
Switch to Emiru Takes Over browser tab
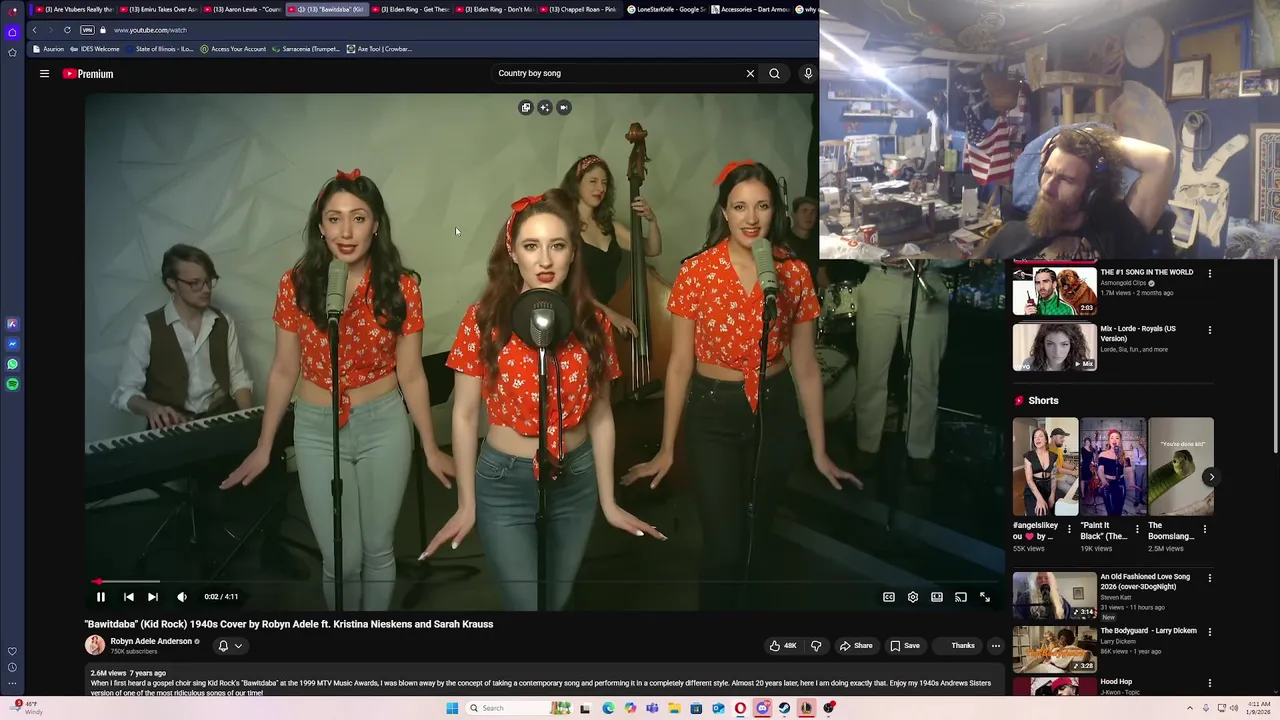pos(159,9)
